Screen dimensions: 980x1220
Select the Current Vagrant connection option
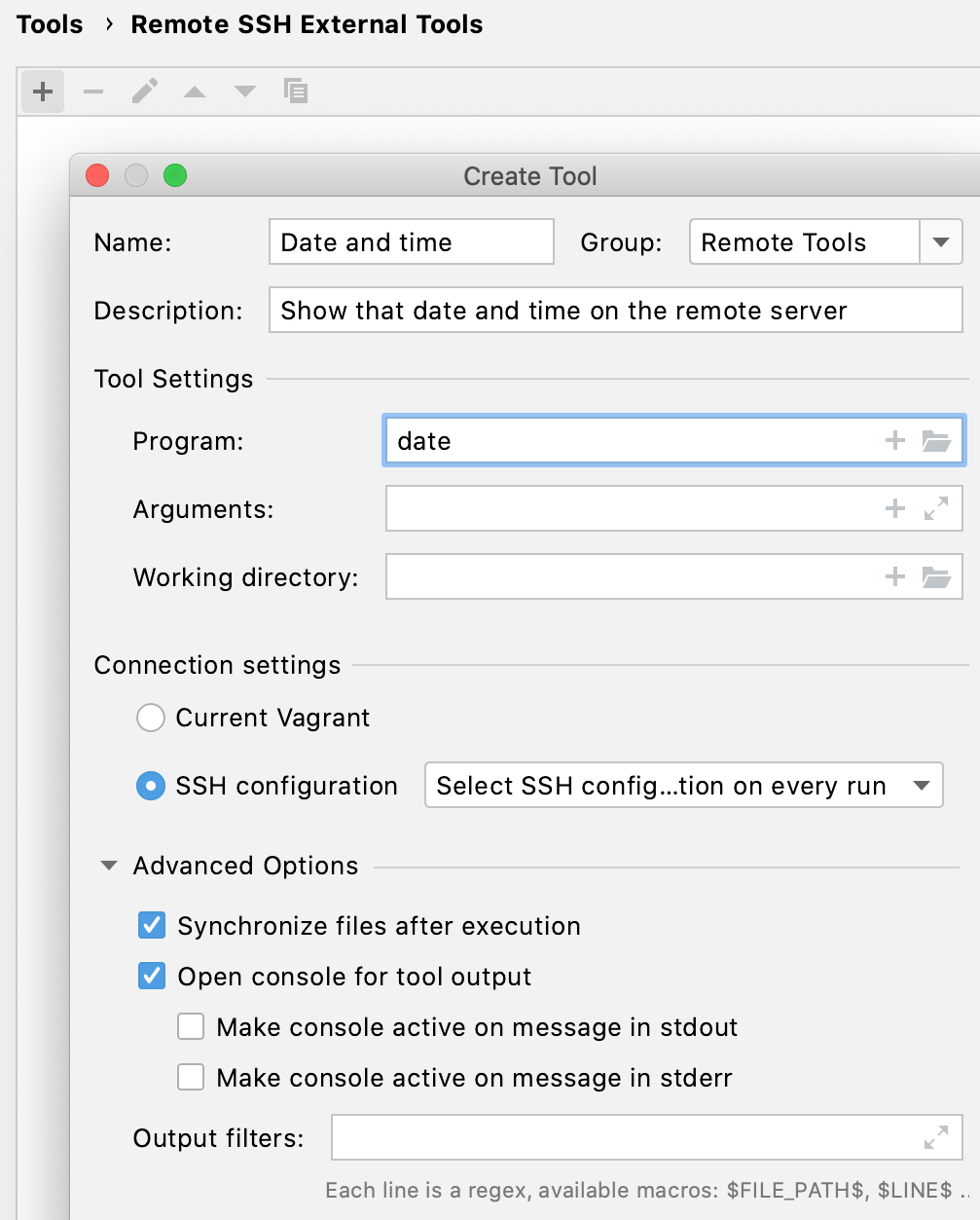pos(151,718)
